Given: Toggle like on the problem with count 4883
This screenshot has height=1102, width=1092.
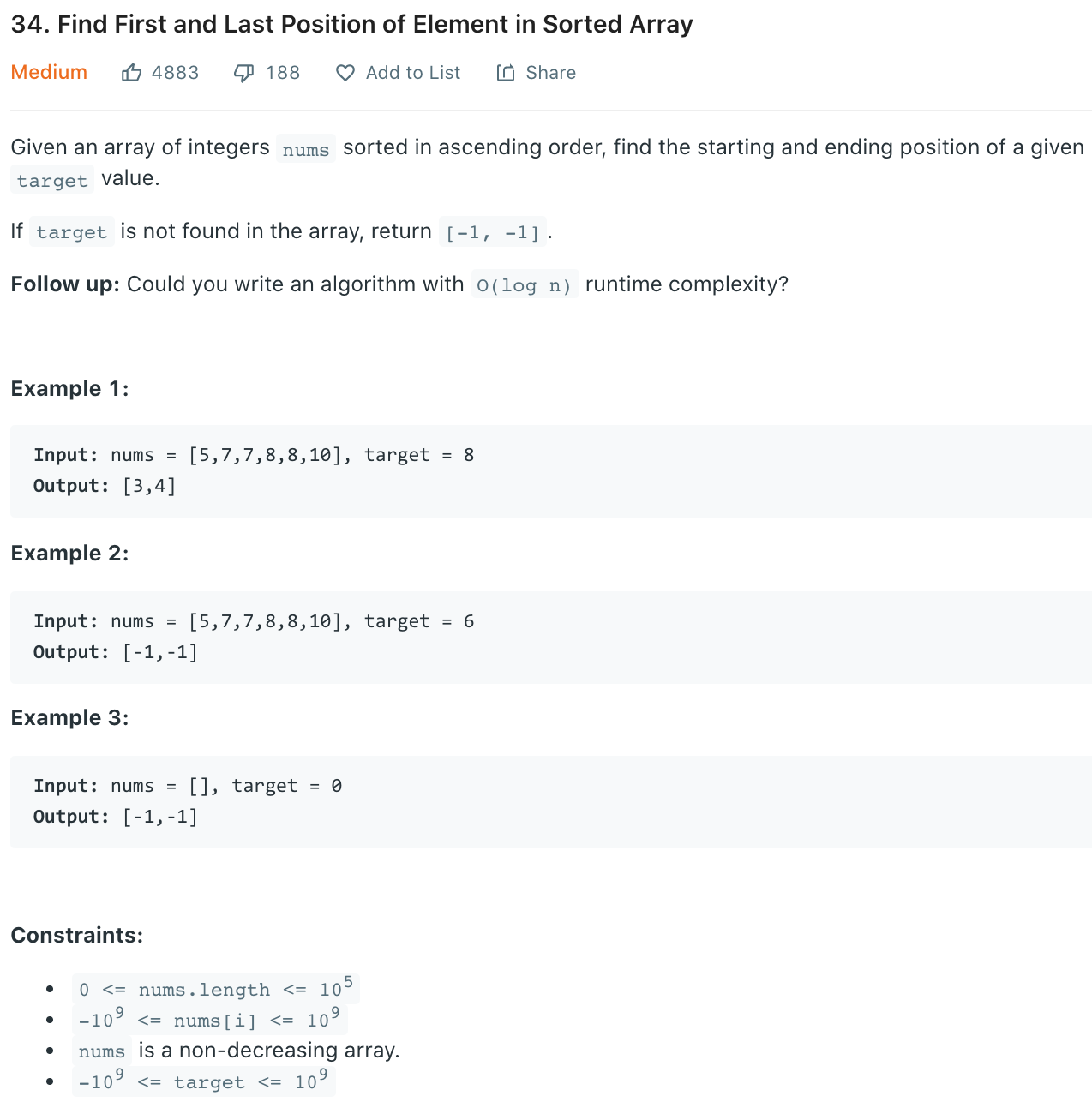Looking at the screenshot, I should coord(159,73).
